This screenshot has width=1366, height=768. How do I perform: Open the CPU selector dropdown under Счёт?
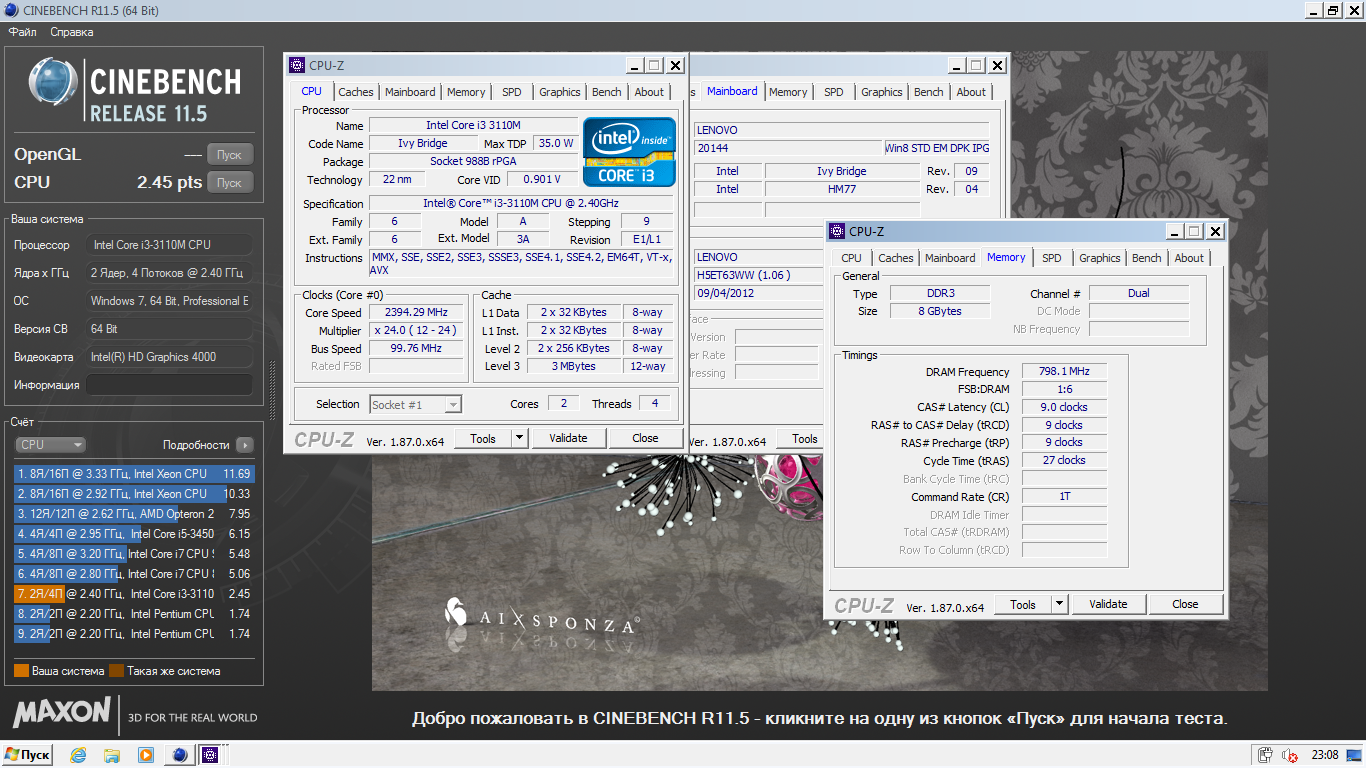[x=51, y=445]
